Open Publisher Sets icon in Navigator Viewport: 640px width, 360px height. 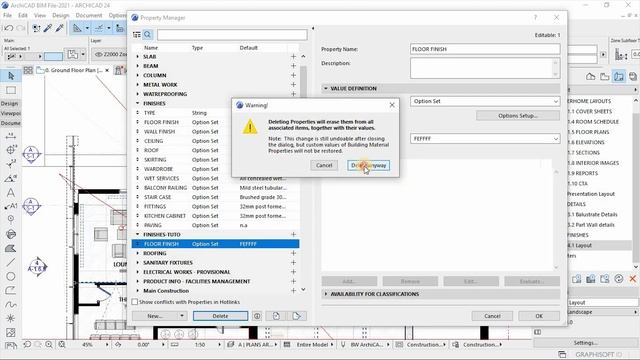[633, 76]
